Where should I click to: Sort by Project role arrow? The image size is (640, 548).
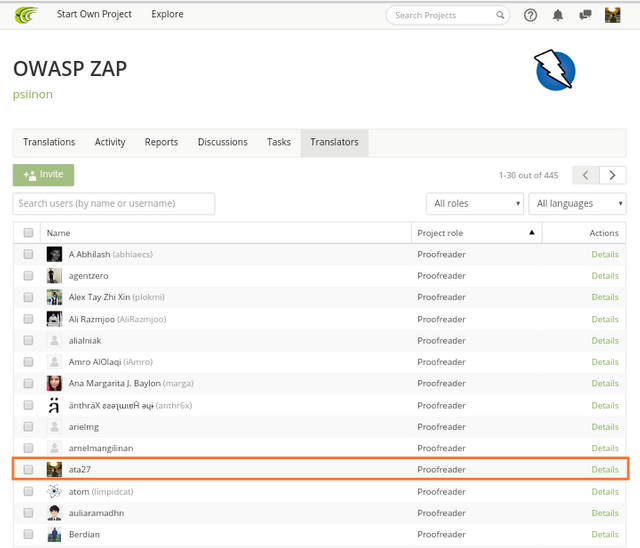531,233
